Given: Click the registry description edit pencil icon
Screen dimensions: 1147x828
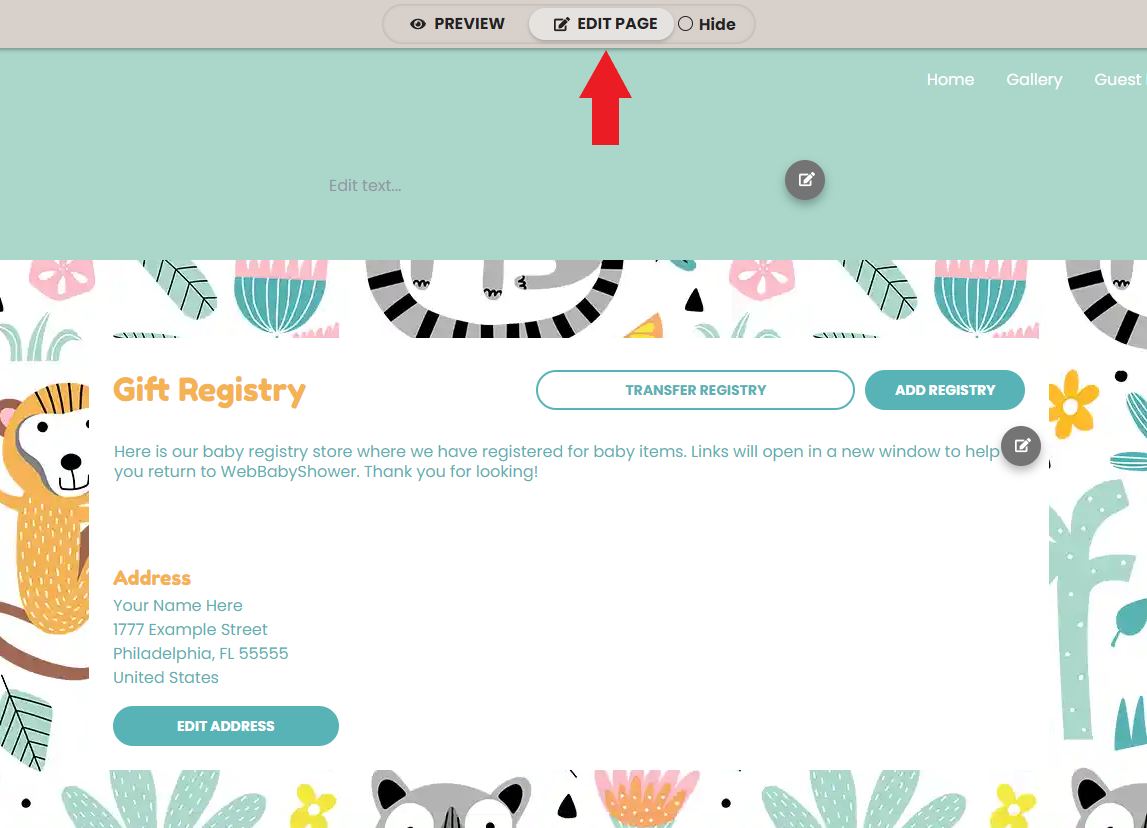Looking at the screenshot, I should coord(1021,445).
